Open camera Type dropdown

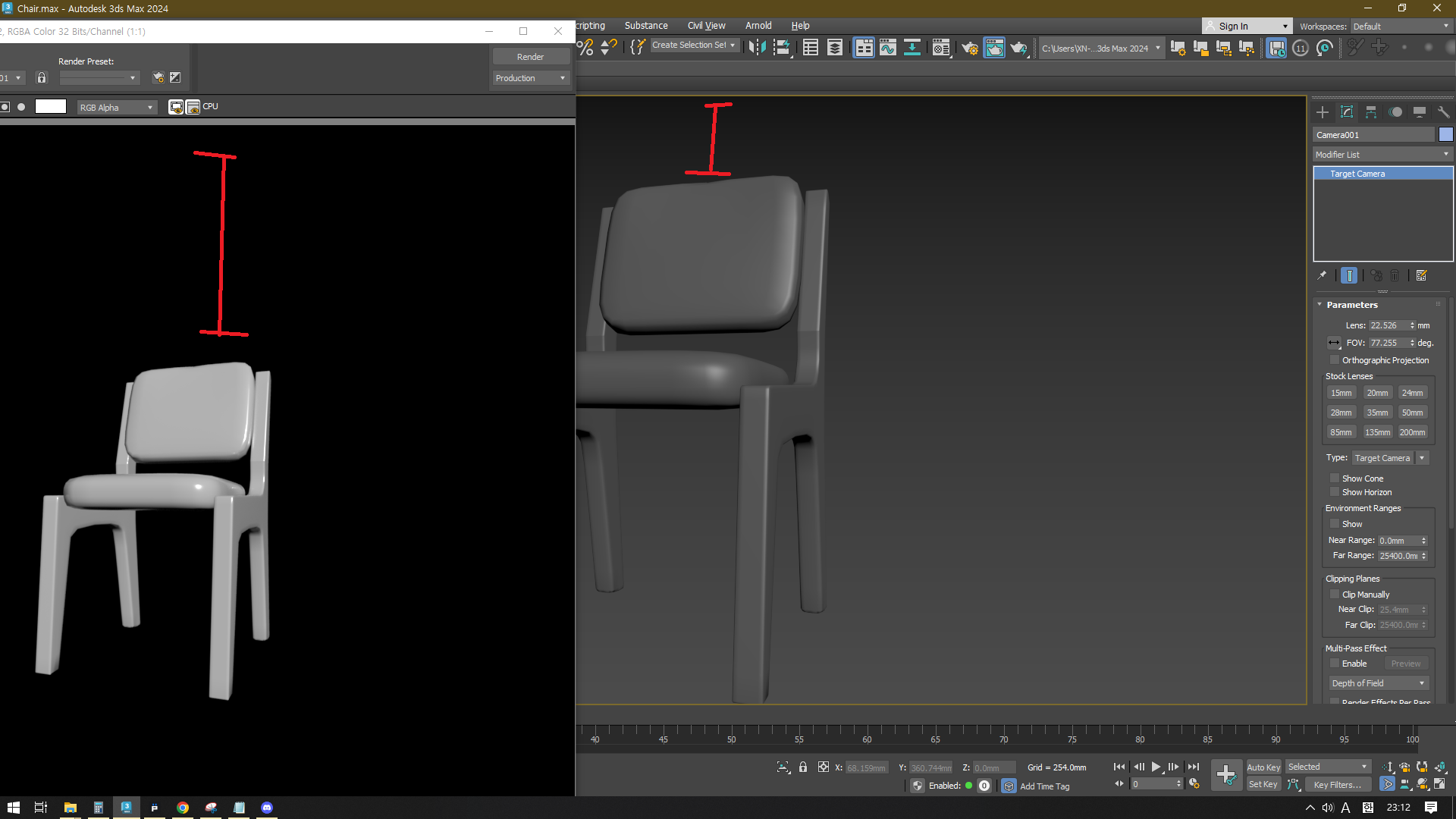(x=1391, y=458)
